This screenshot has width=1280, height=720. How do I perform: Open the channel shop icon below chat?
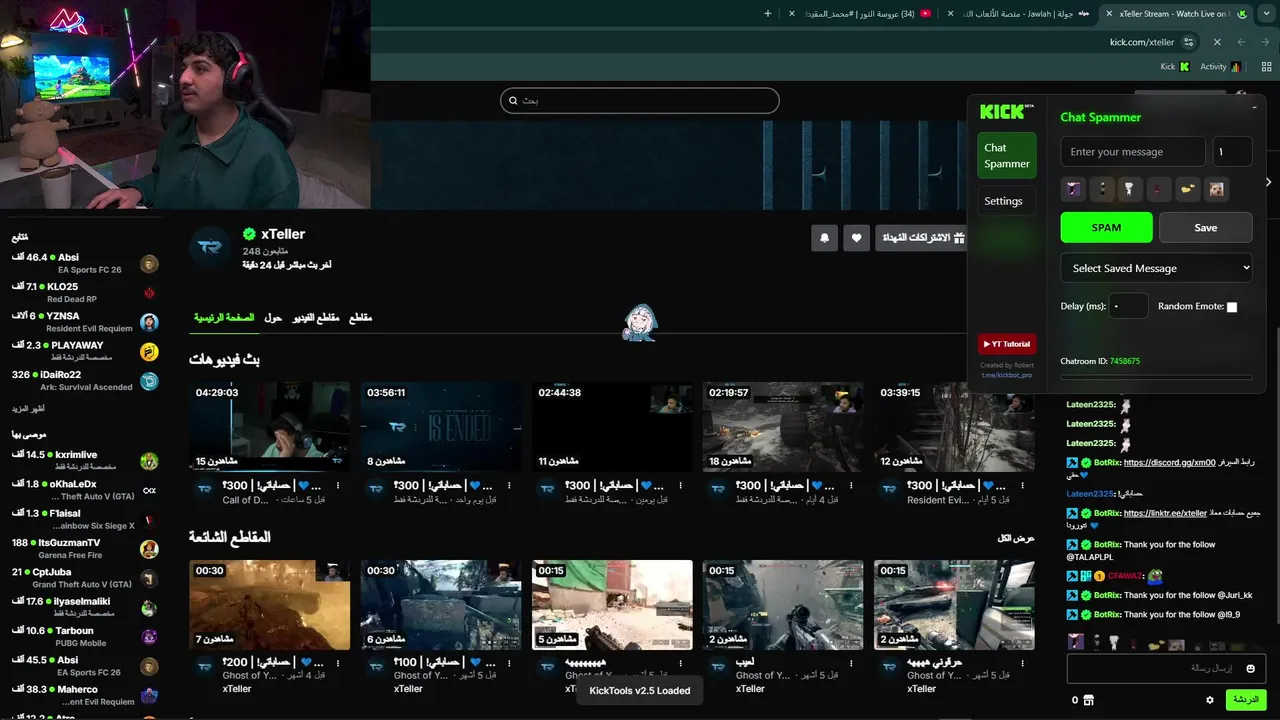pos(1088,700)
